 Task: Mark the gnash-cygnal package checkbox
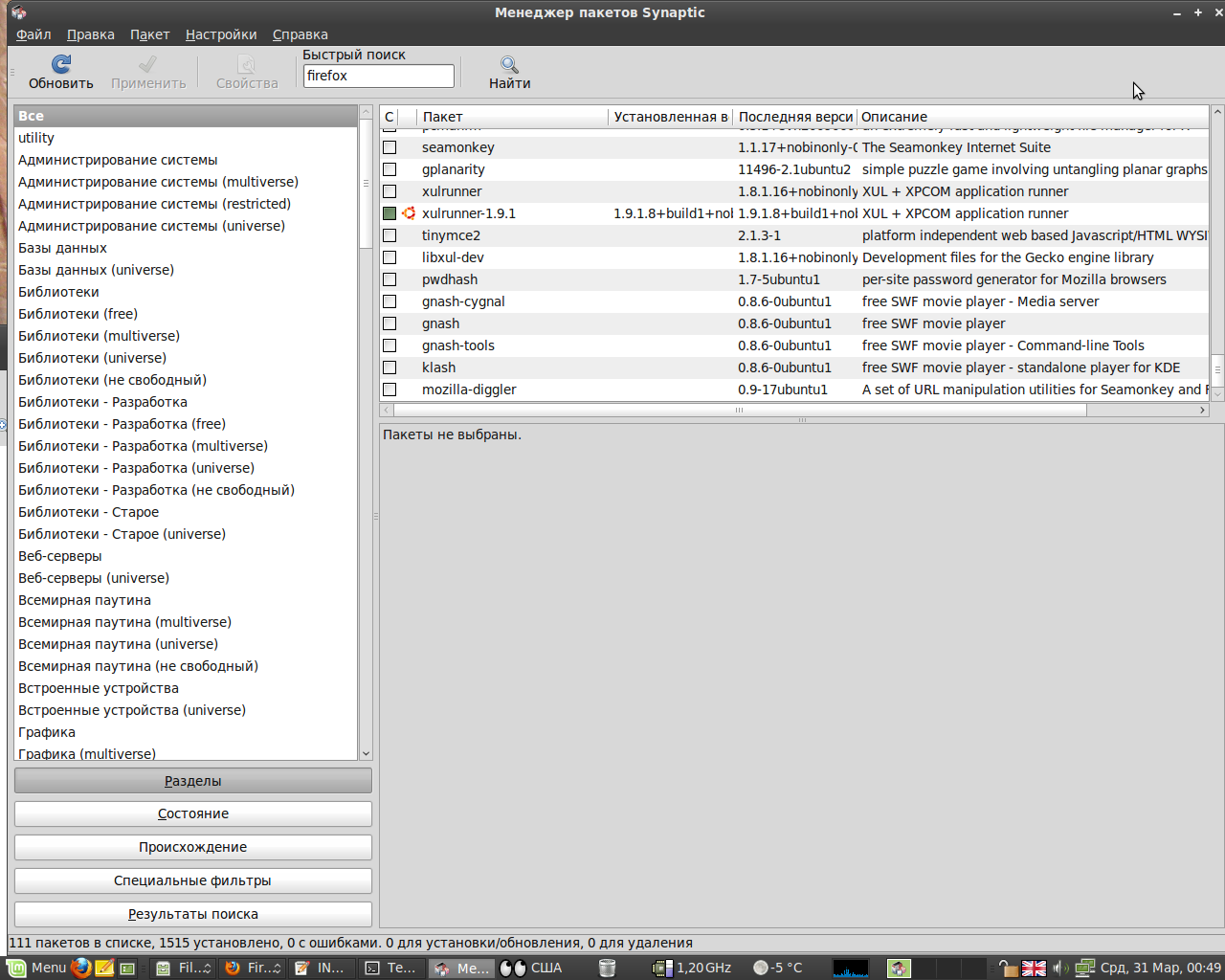pyautogui.click(x=390, y=301)
